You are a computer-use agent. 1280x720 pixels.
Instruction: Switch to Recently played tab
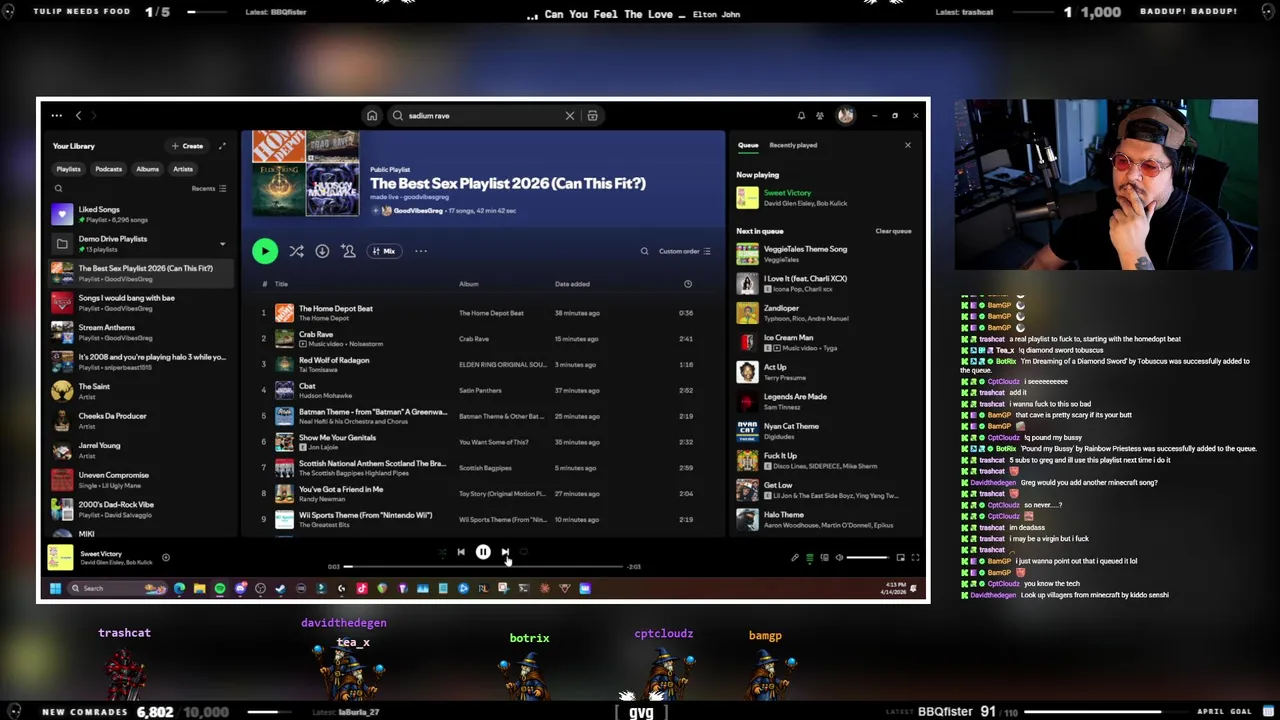pyautogui.click(x=793, y=145)
